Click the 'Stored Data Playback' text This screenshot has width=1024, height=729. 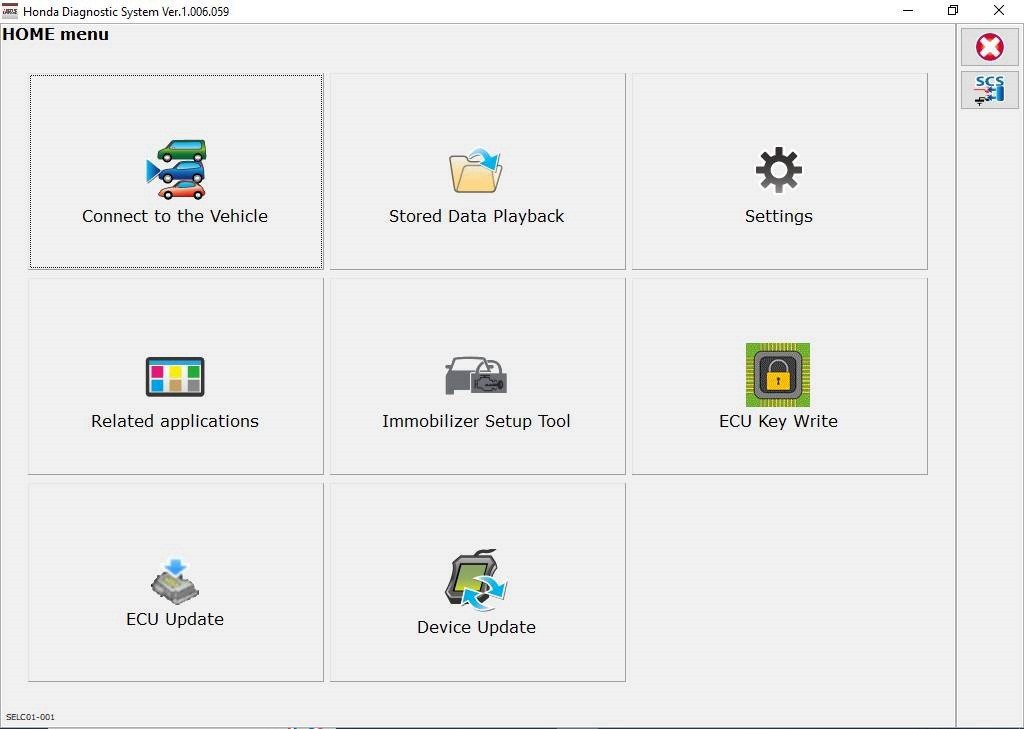click(x=476, y=216)
